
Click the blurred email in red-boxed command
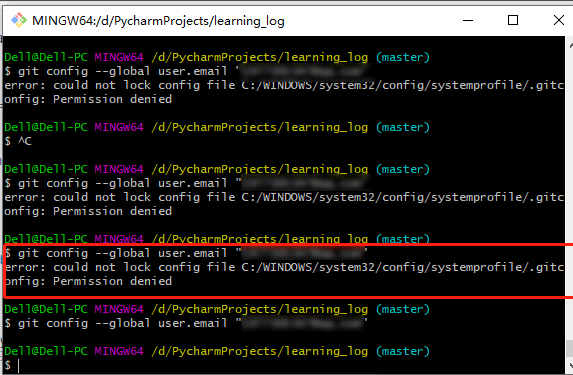(303, 253)
